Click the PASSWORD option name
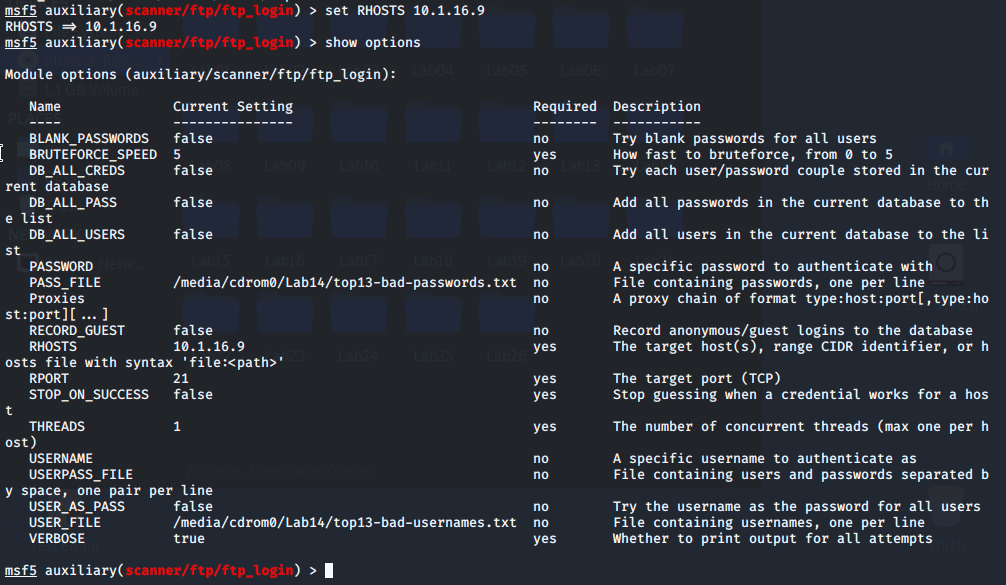 pos(61,267)
